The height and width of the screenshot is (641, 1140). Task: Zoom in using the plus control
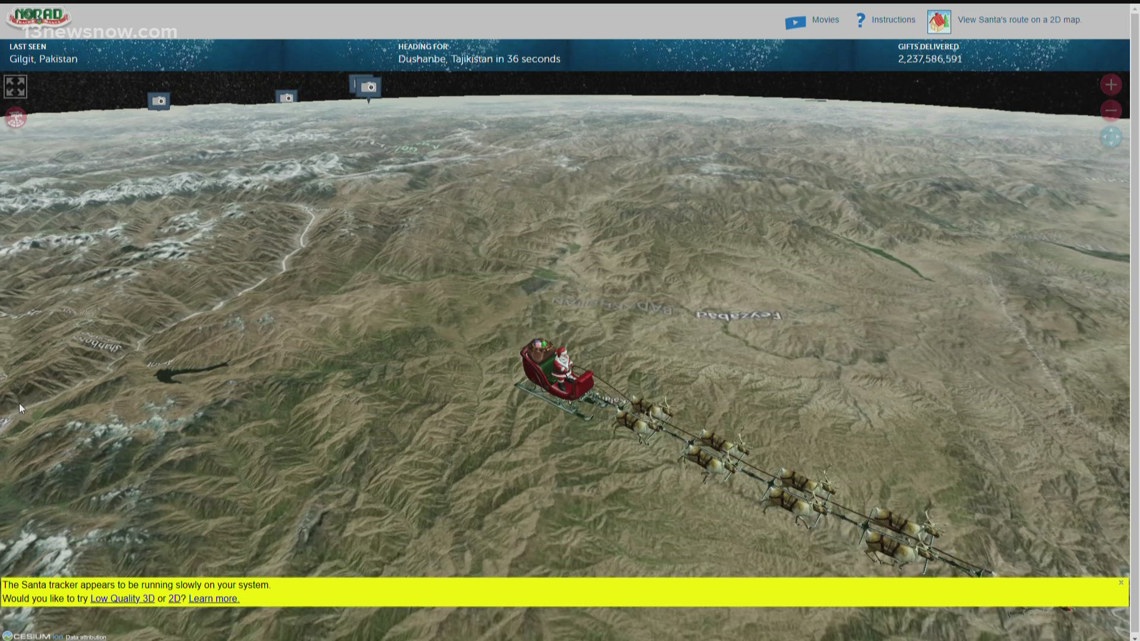pyautogui.click(x=1111, y=84)
